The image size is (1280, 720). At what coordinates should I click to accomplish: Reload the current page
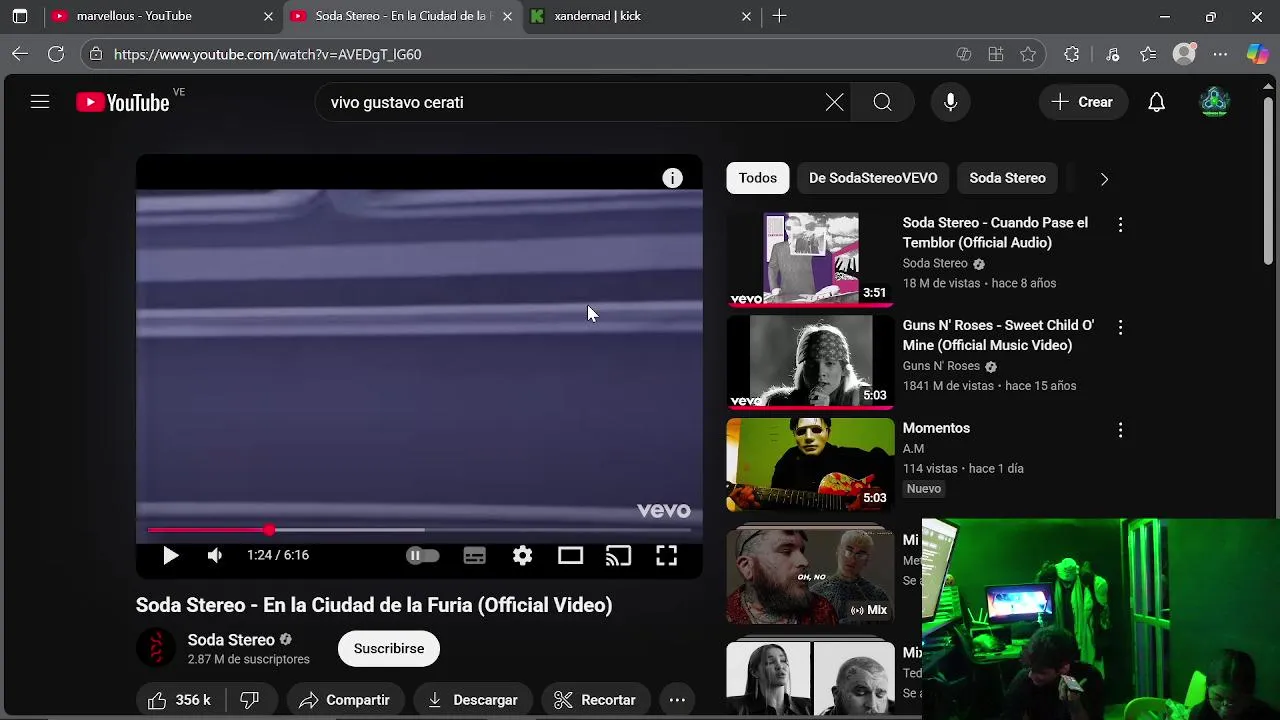56,54
